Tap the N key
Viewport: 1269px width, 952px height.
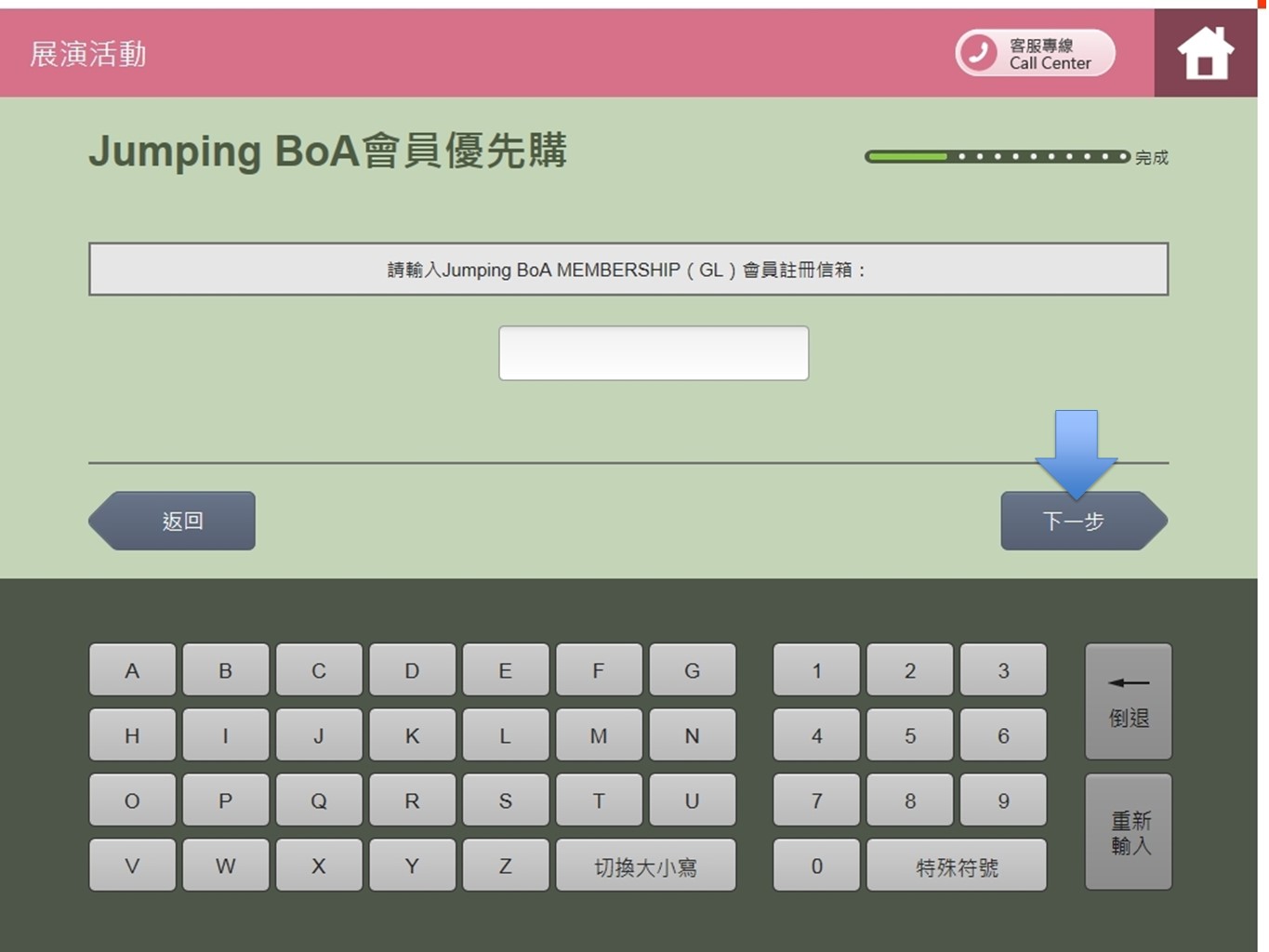(x=693, y=735)
